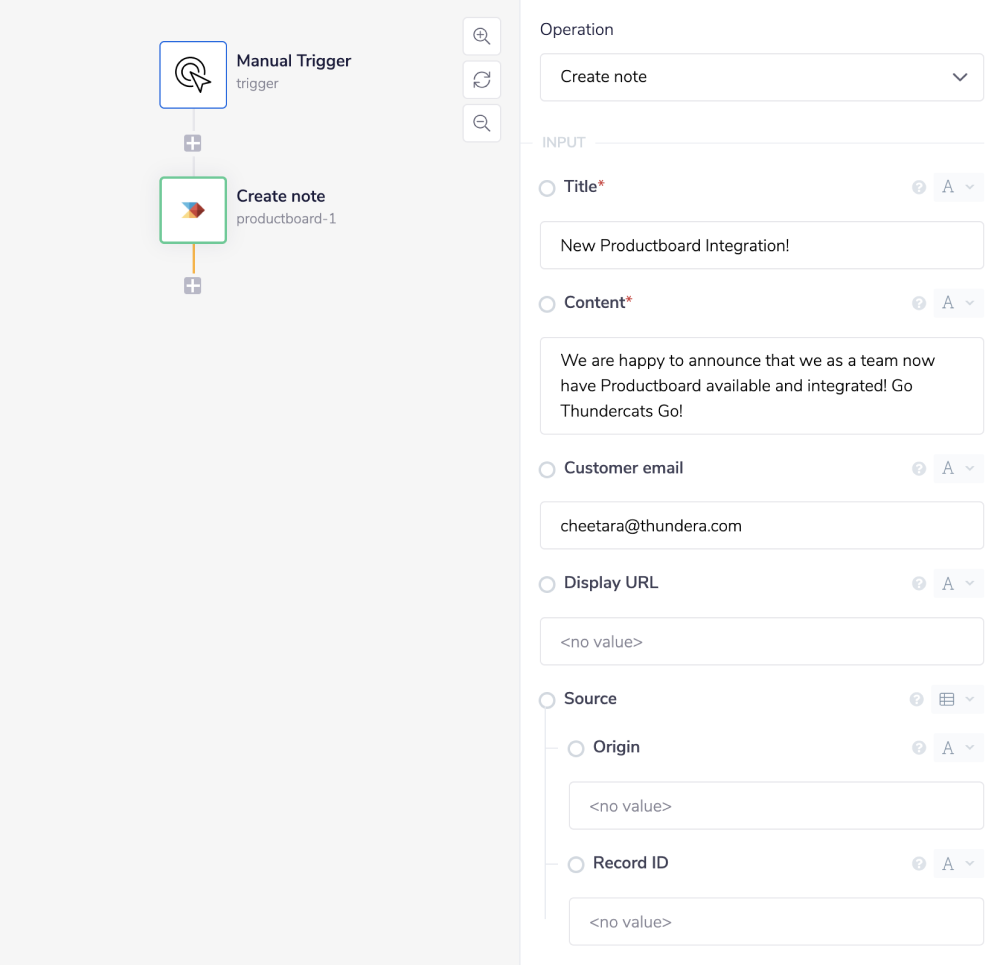Click the table icon next to Source
The height and width of the screenshot is (965, 1000).
tap(952, 699)
